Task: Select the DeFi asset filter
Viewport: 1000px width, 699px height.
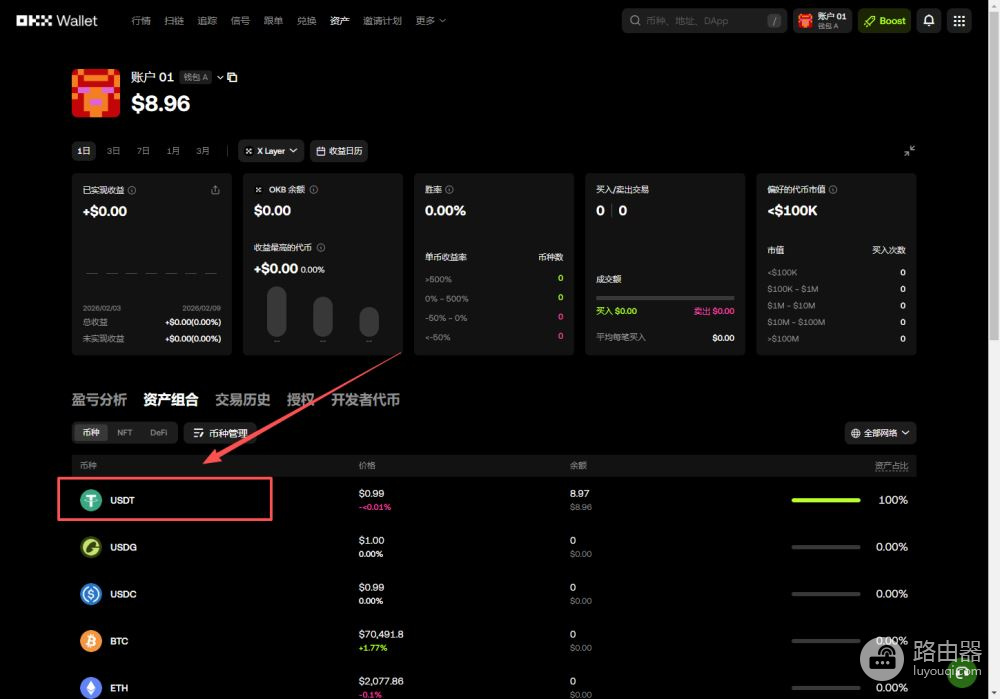Action: (159, 432)
